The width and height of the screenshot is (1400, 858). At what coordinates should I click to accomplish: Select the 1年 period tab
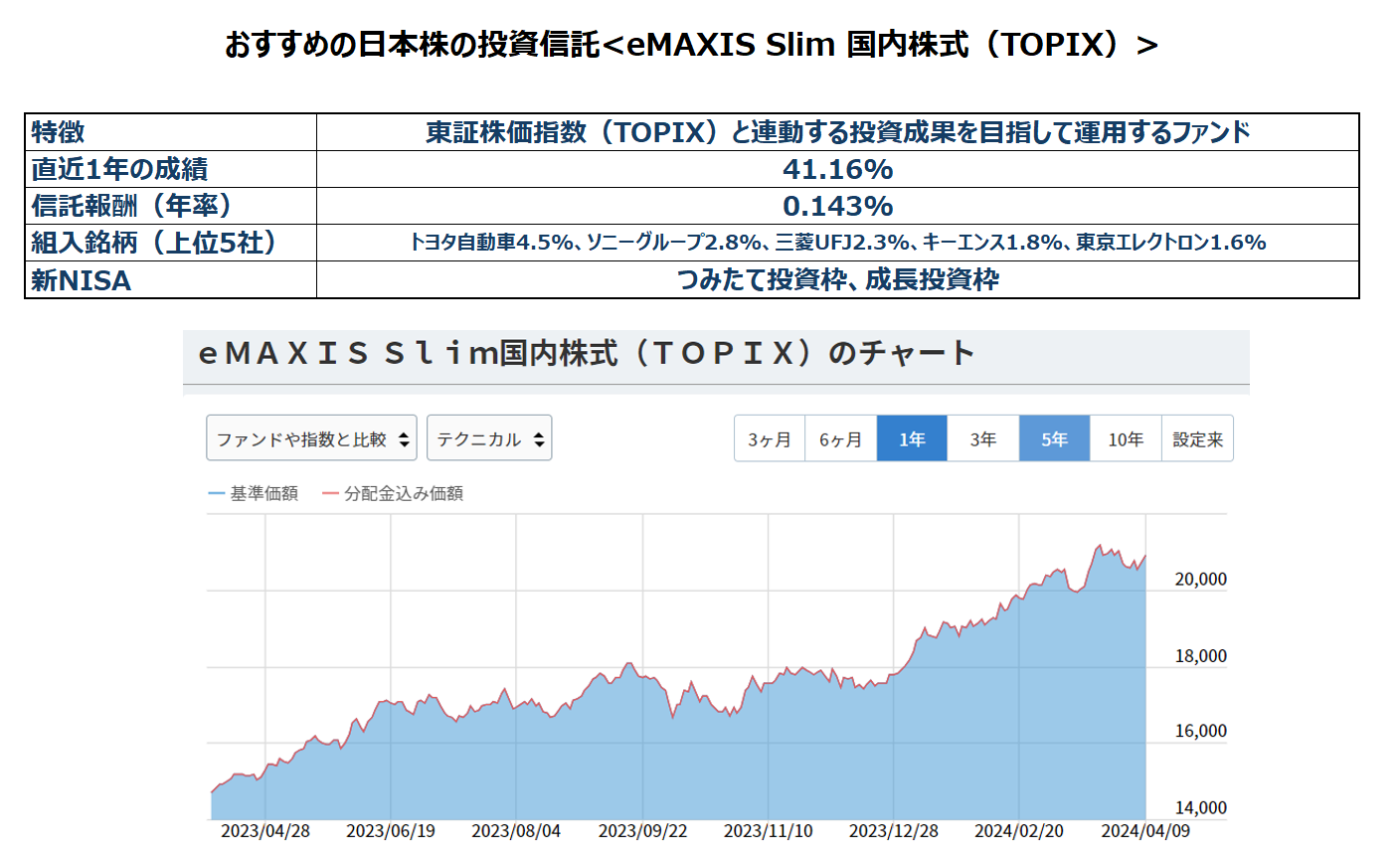tap(912, 438)
